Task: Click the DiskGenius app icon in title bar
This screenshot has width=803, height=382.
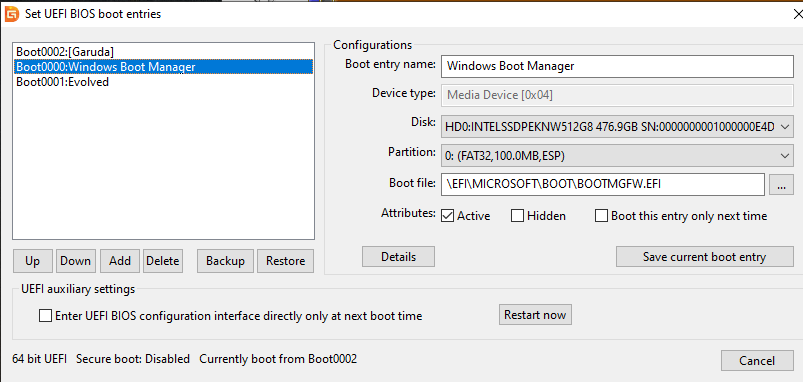Action: click(11, 14)
